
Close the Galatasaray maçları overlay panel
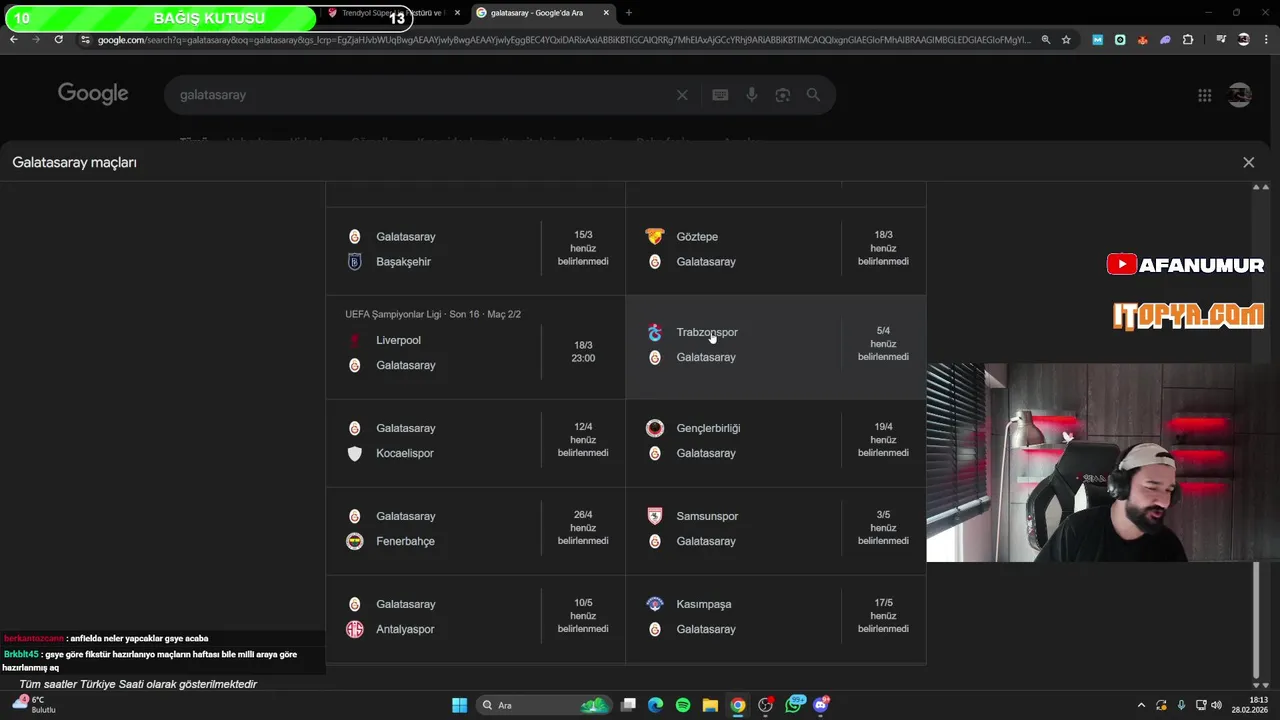tap(1248, 162)
